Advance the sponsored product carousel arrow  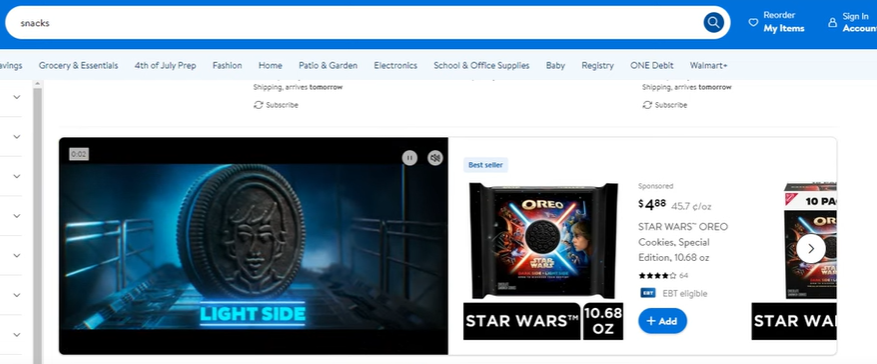tap(810, 248)
